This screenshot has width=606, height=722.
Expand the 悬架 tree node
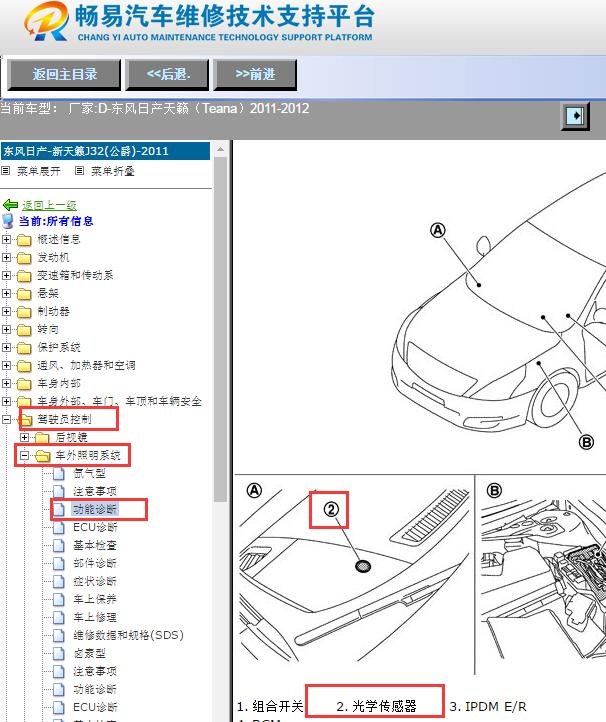pos(6,293)
